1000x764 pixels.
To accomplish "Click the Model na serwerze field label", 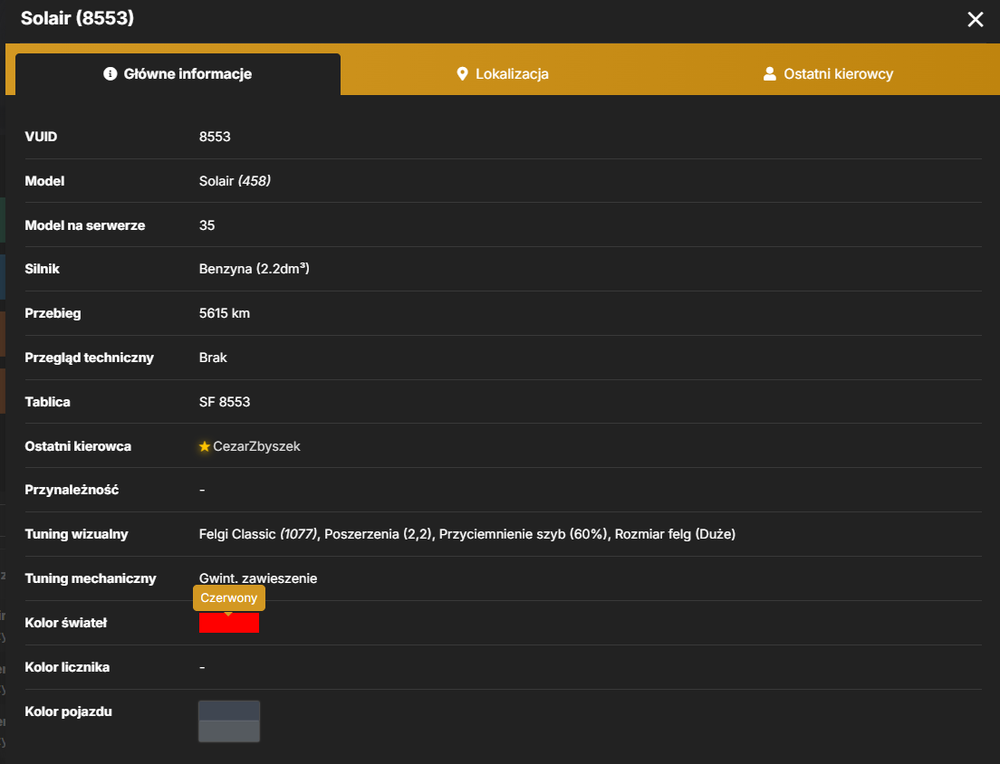I will (x=85, y=225).
